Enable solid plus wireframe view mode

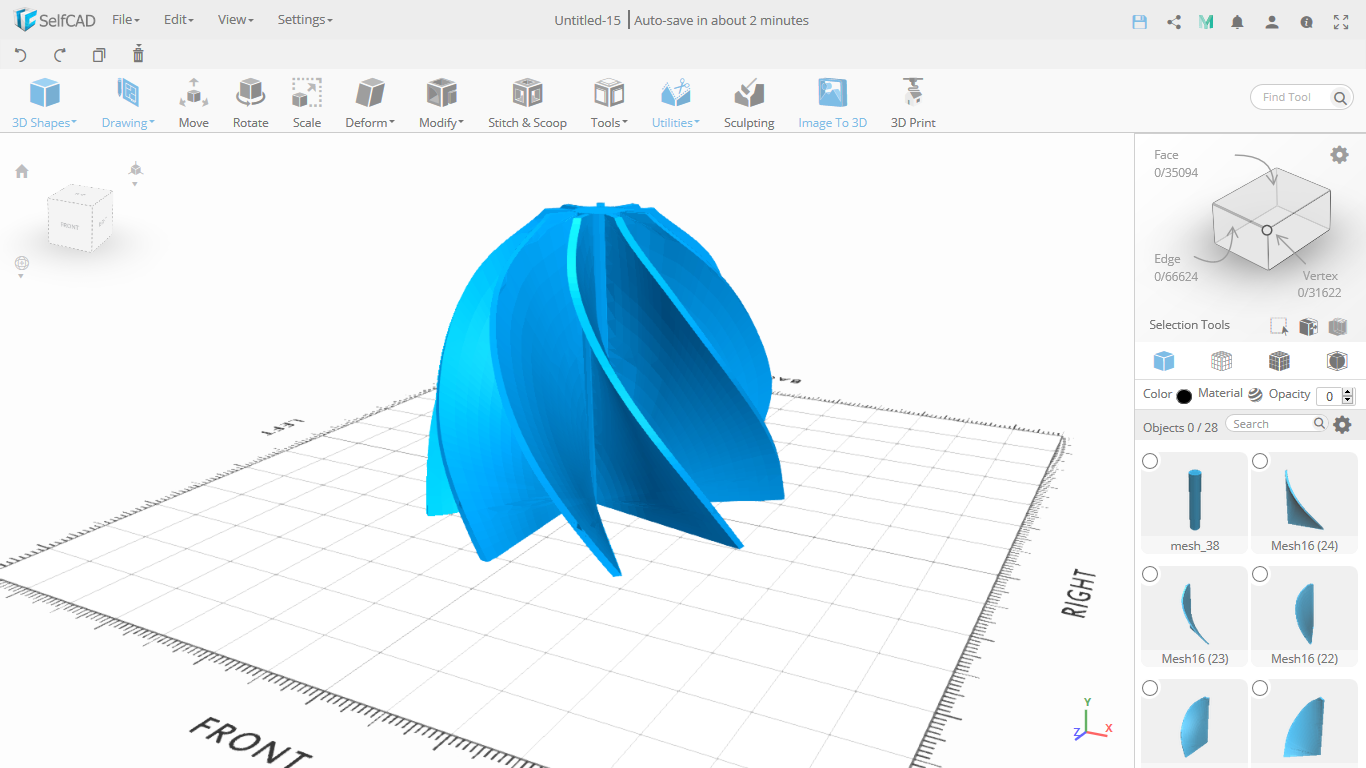(x=1279, y=361)
